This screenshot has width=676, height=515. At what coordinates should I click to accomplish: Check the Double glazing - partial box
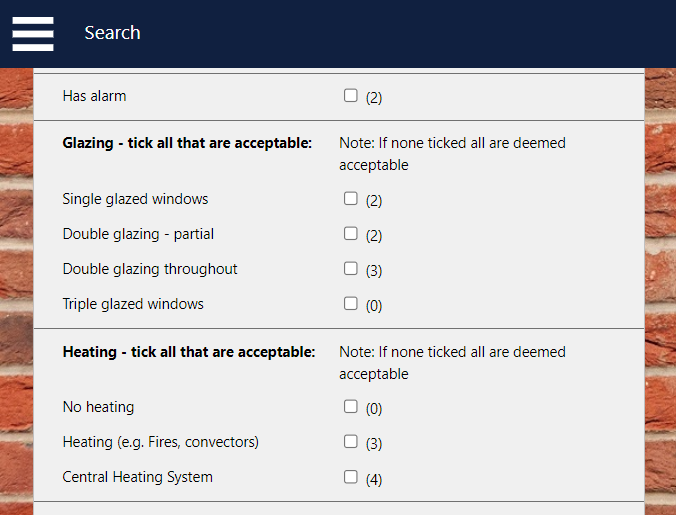[350, 233]
